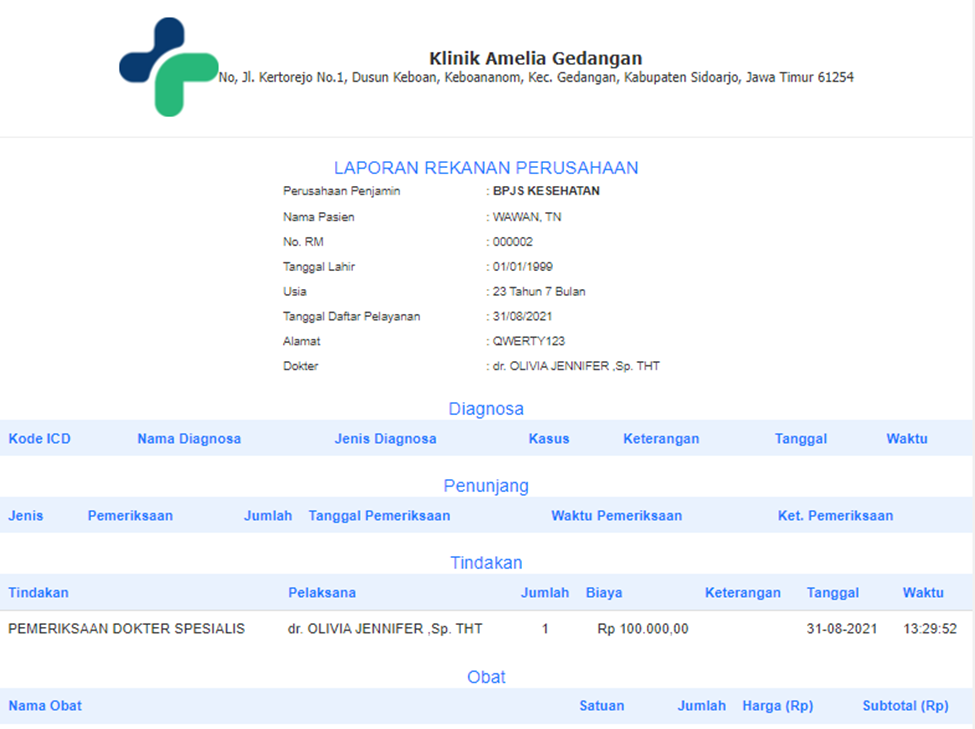
Task: Click the 'Tindakan' section heading
Action: tap(486, 563)
